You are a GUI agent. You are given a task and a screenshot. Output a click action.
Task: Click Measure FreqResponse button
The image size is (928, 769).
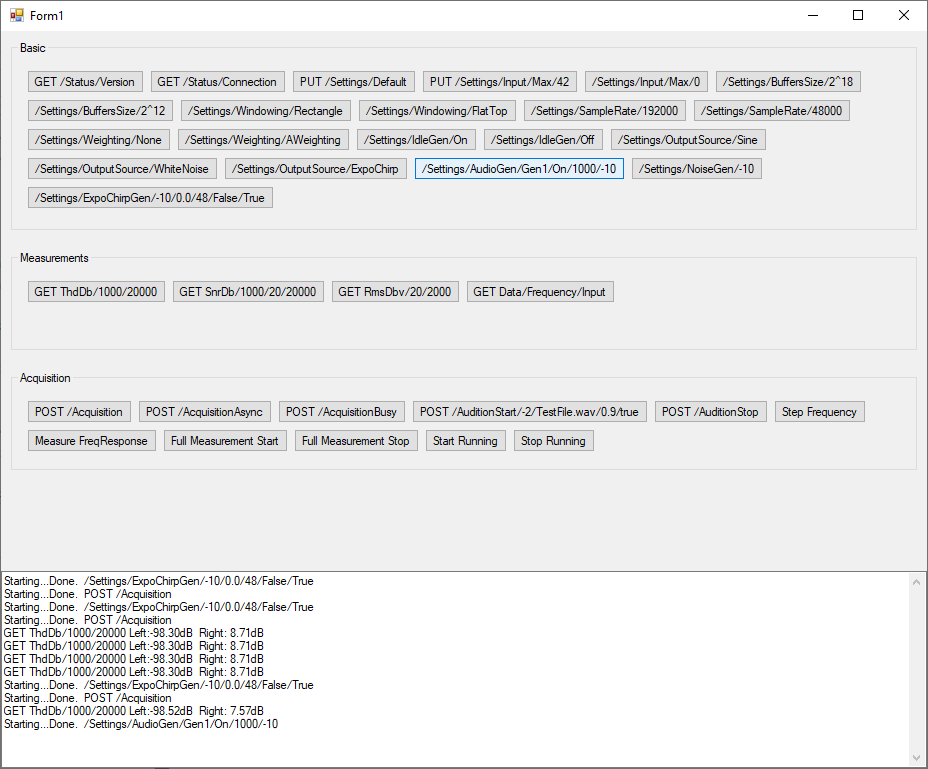coord(92,440)
